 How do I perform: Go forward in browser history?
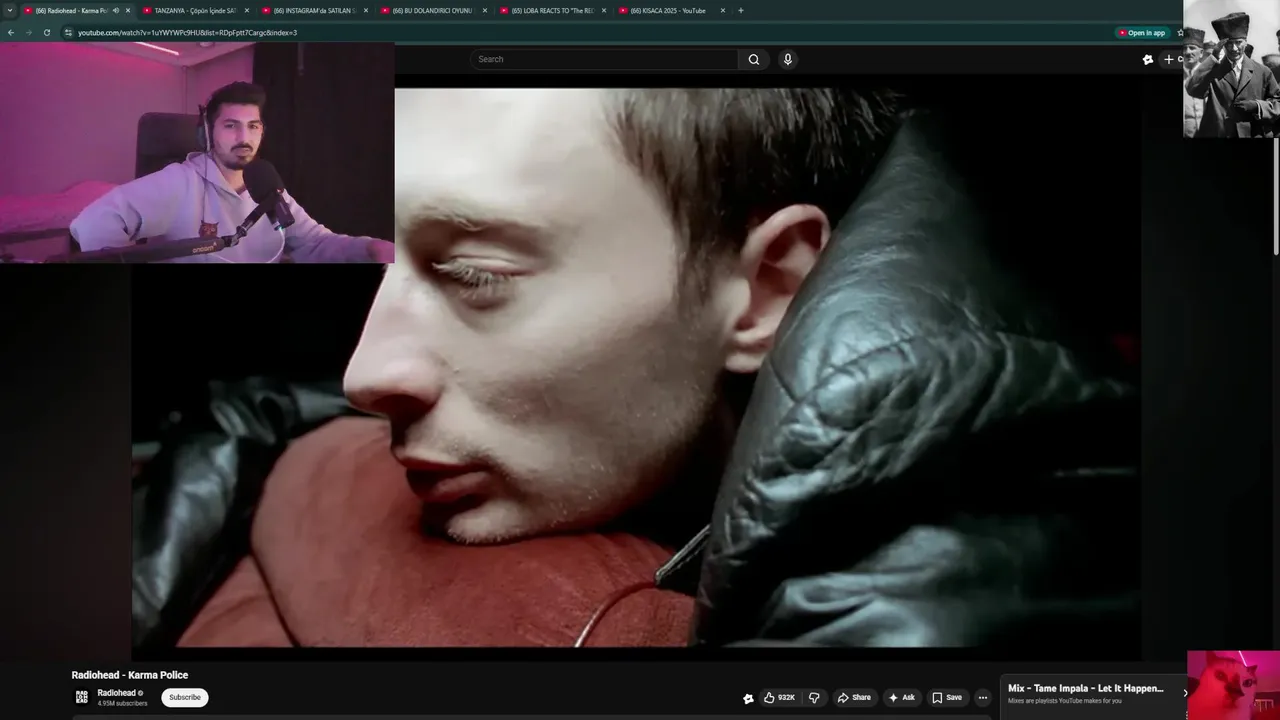click(28, 32)
